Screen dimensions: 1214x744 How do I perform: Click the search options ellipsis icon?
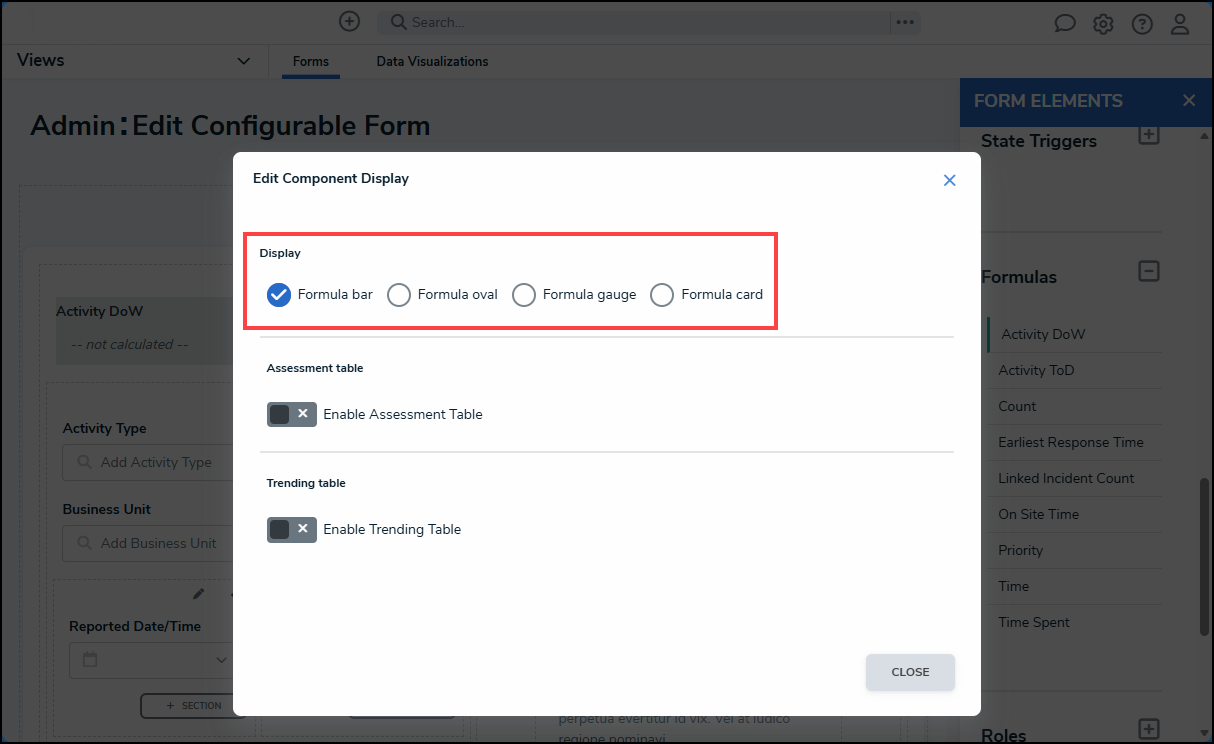pos(905,22)
